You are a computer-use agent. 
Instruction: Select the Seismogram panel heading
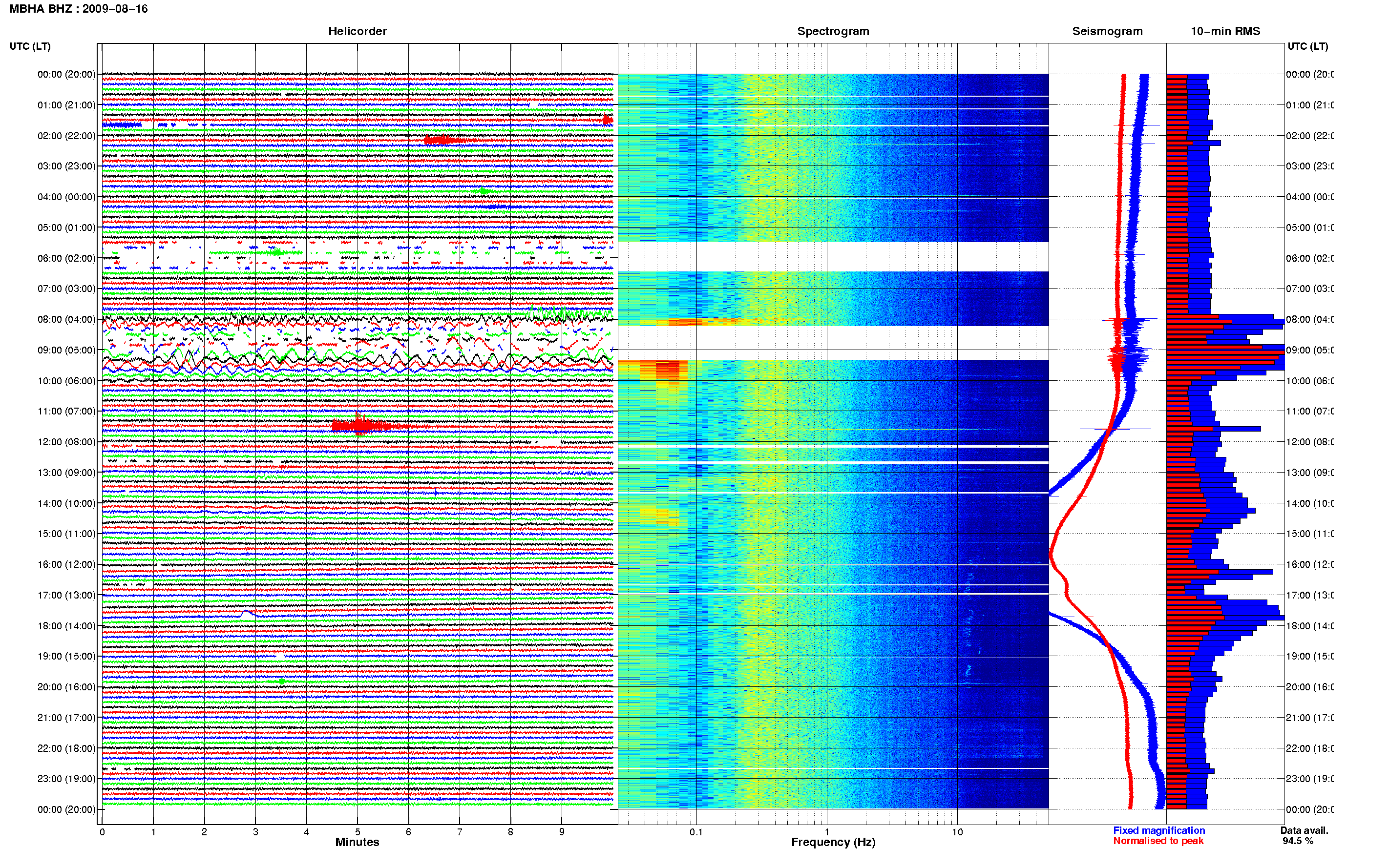pyautogui.click(x=1108, y=31)
